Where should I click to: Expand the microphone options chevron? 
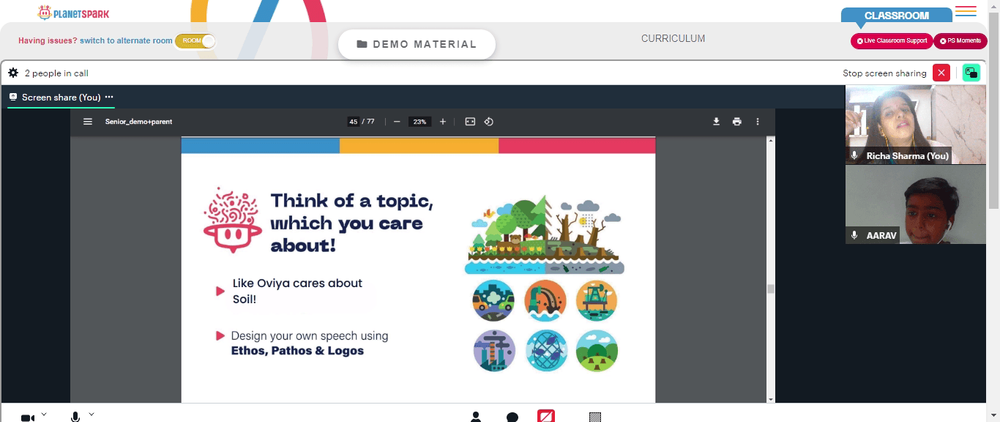click(91, 414)
